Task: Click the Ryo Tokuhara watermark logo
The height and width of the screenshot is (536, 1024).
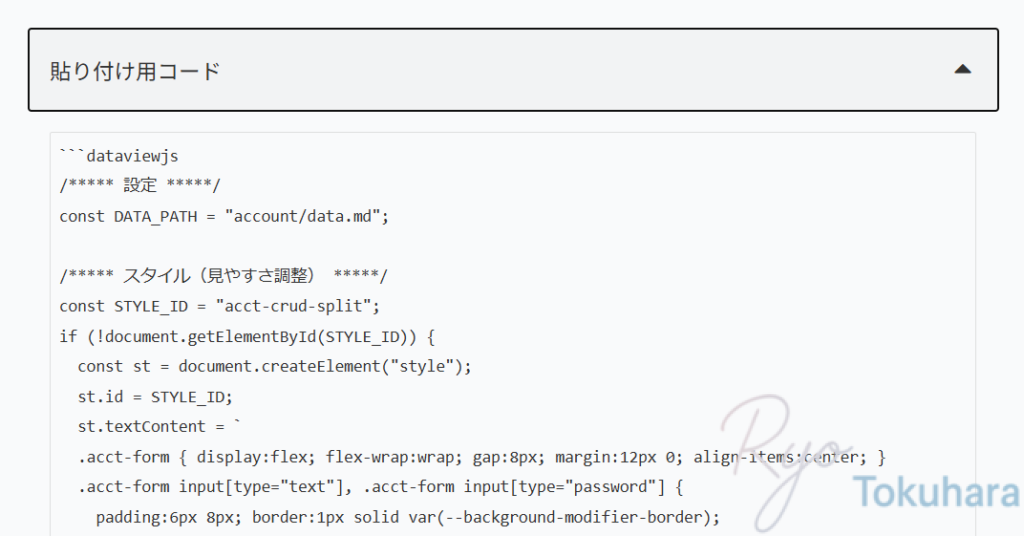Action: pyautogui.click(x=870, y=462)
